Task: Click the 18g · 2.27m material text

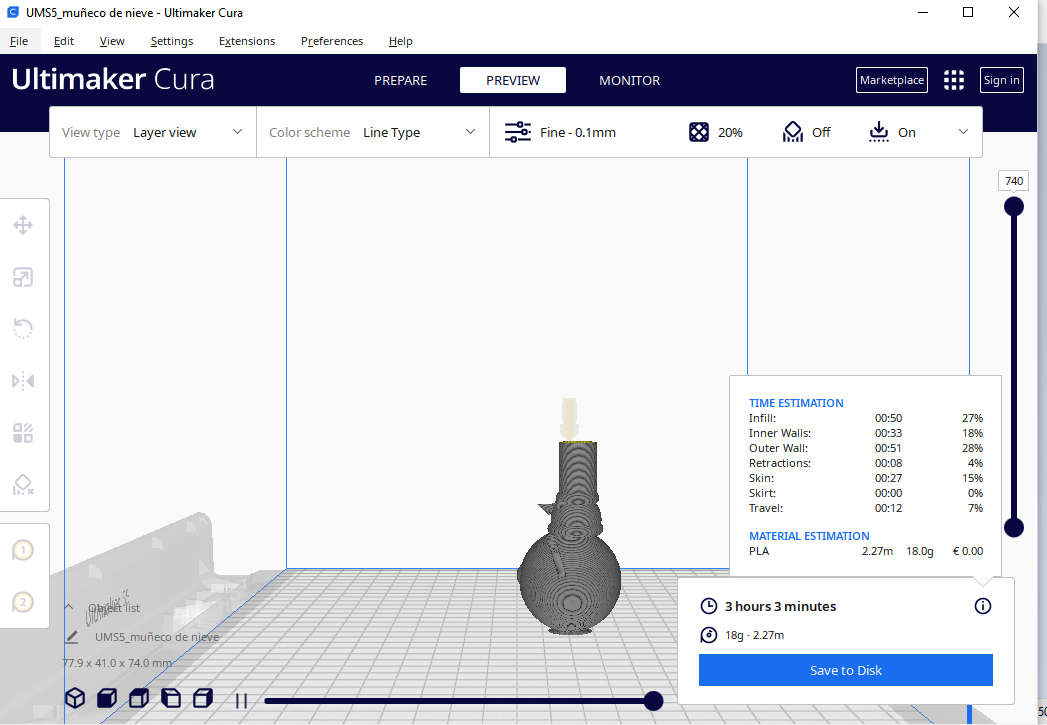Action: (755, 635)
